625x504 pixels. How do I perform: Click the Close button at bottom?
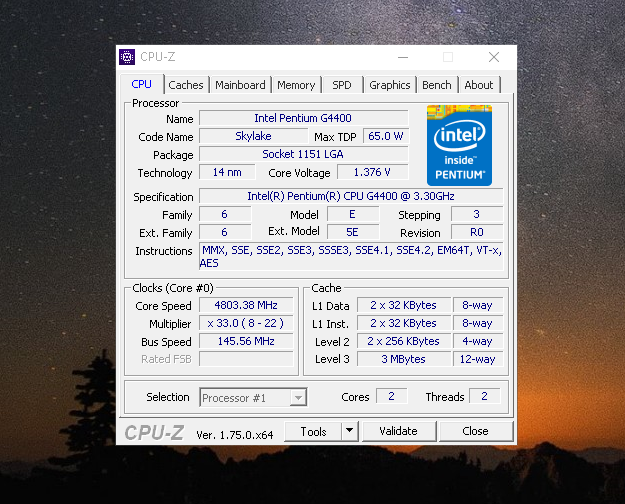point(475,431)
